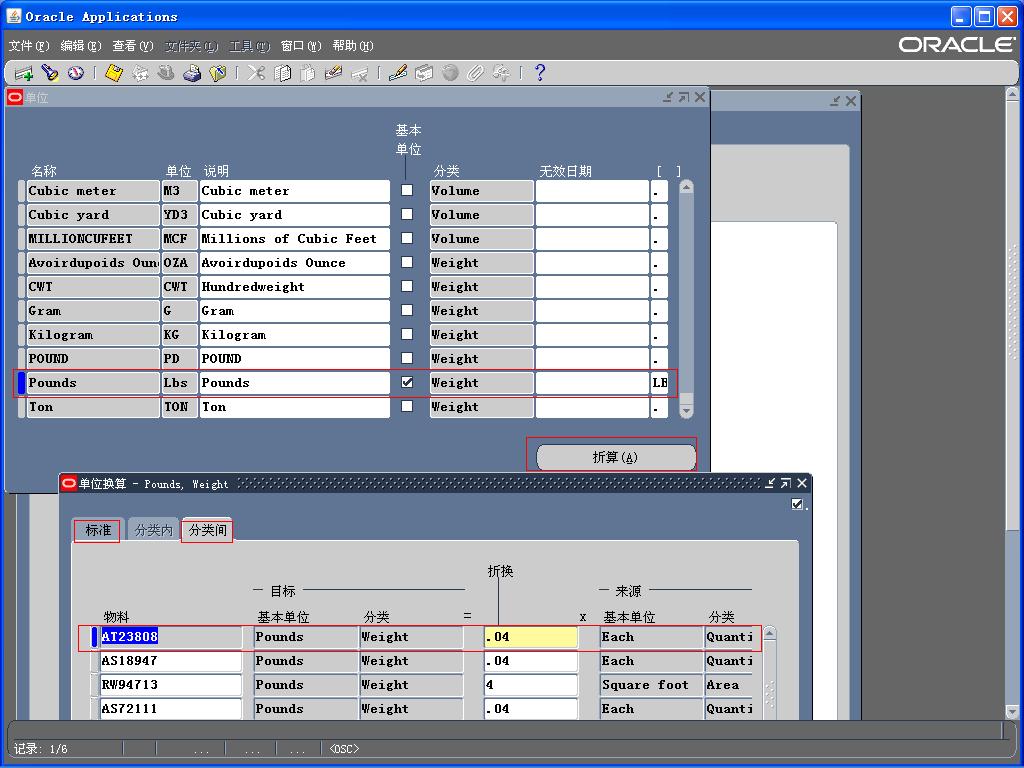The height and width of the screenshot is (768, 1024).
Task: Toggle base unit checkbox for Gram row
Action: [407, 310]
